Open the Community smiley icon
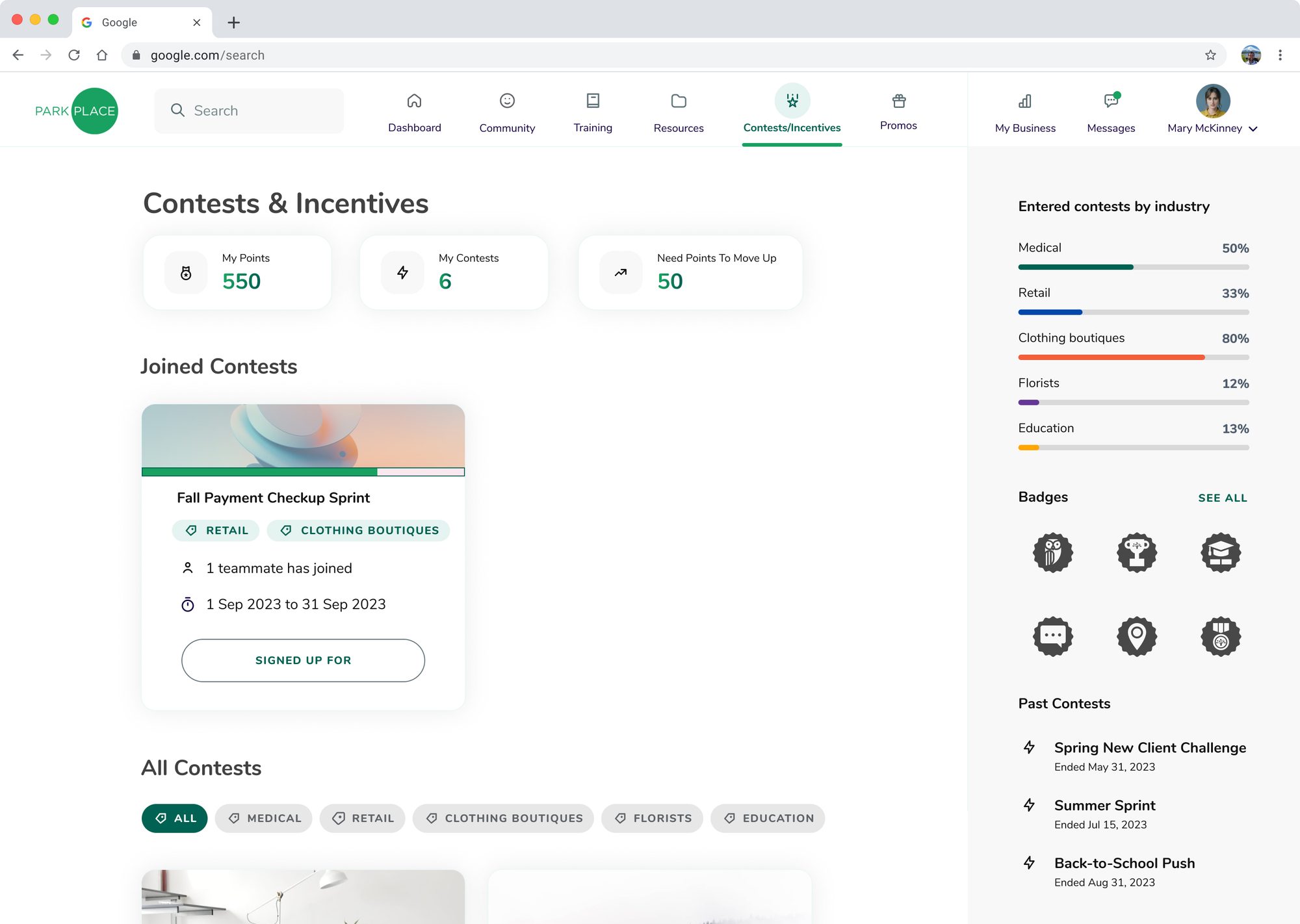 pyautogui.click(x=507, y=101)
